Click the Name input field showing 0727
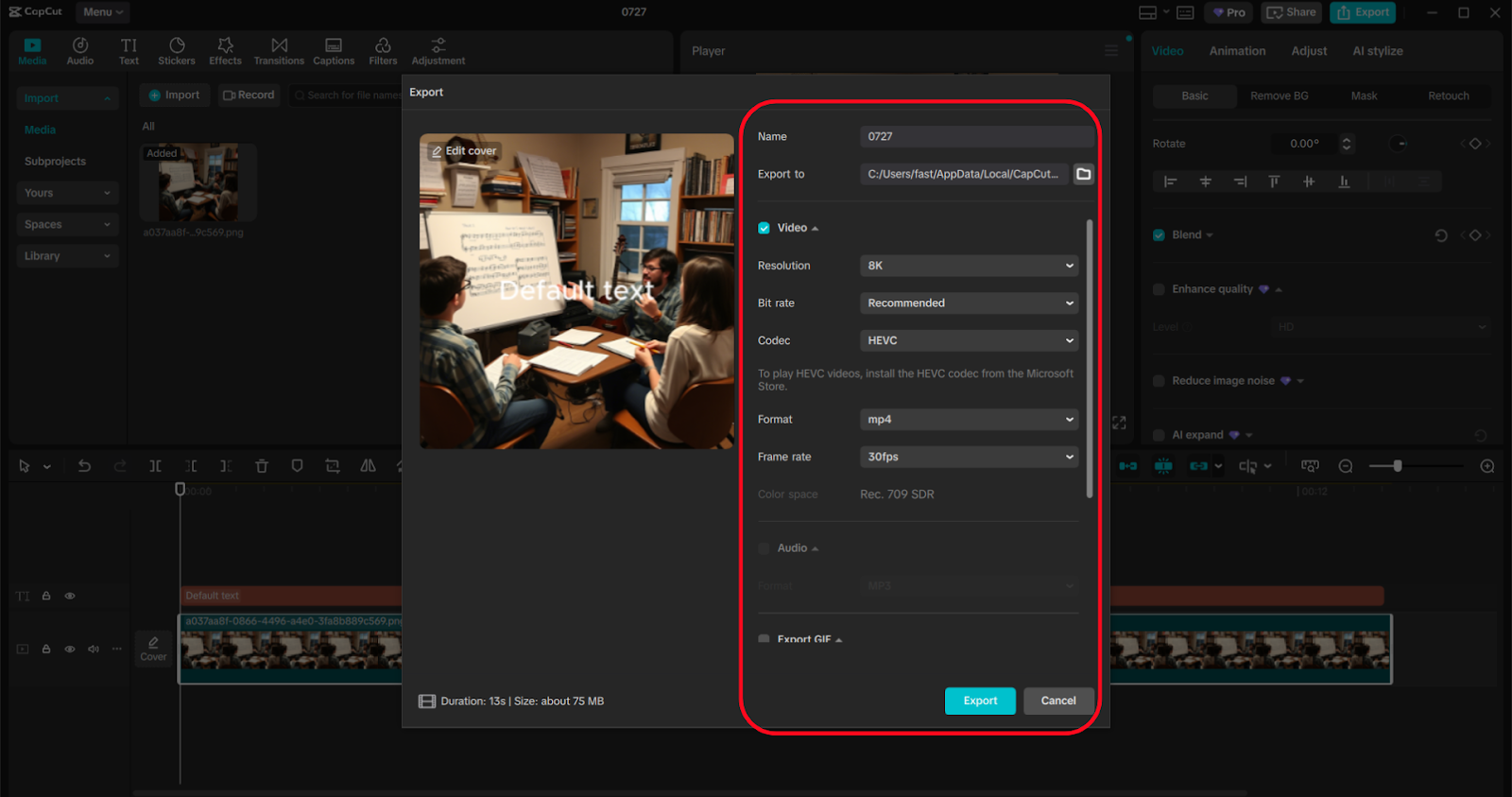This screenshot has height=797, width=1512. pos(976,136)
